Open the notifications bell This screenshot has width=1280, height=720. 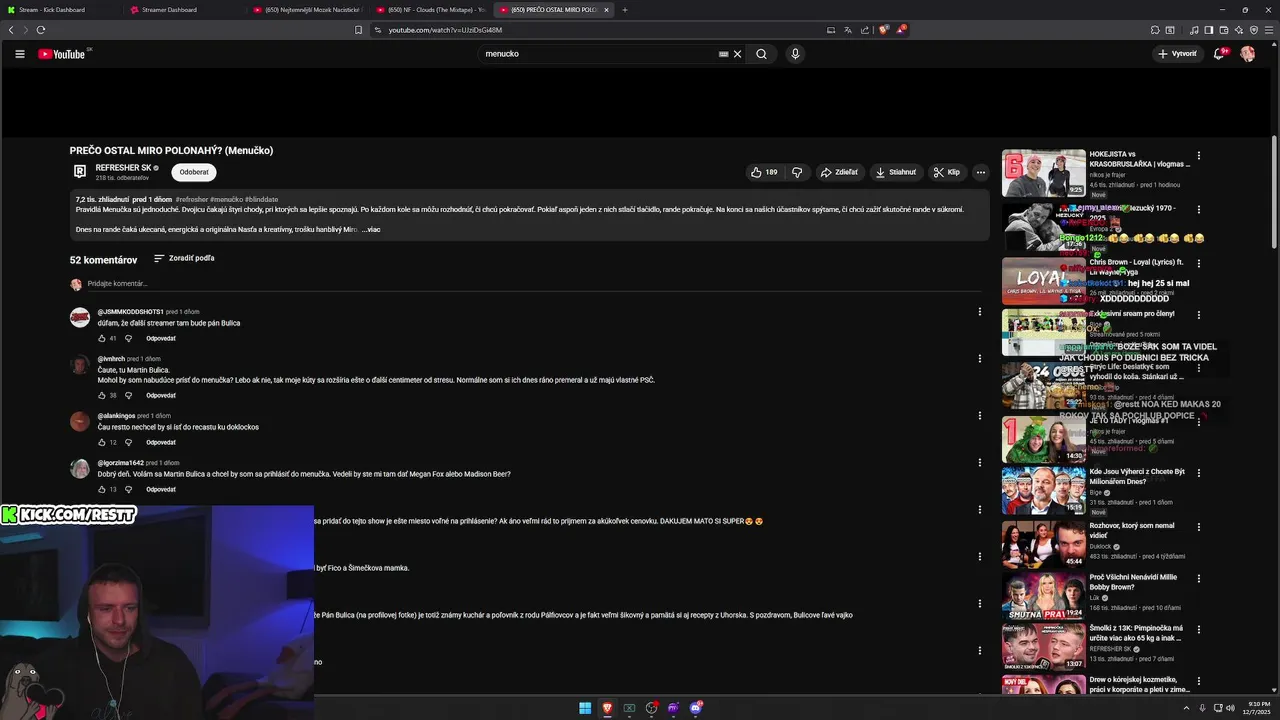coord(1218,54)
